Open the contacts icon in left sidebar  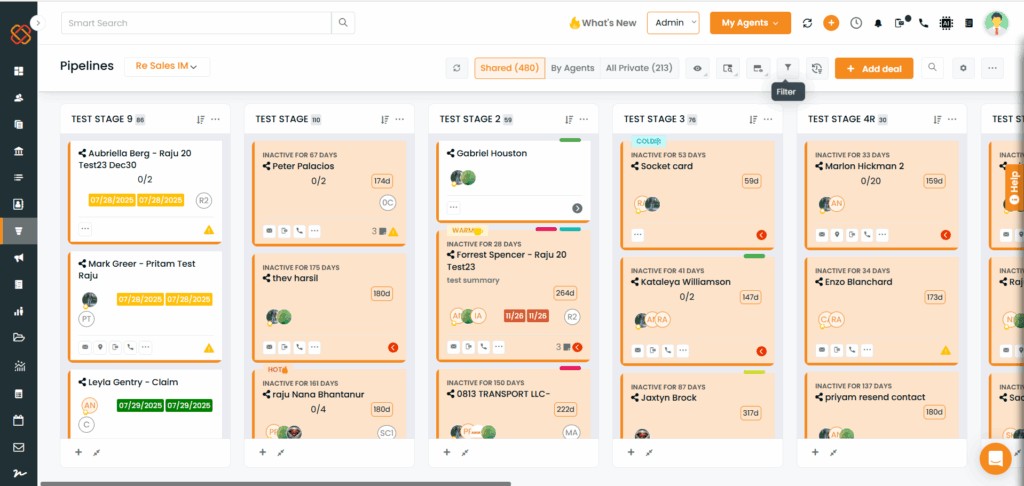coord(18,98)
